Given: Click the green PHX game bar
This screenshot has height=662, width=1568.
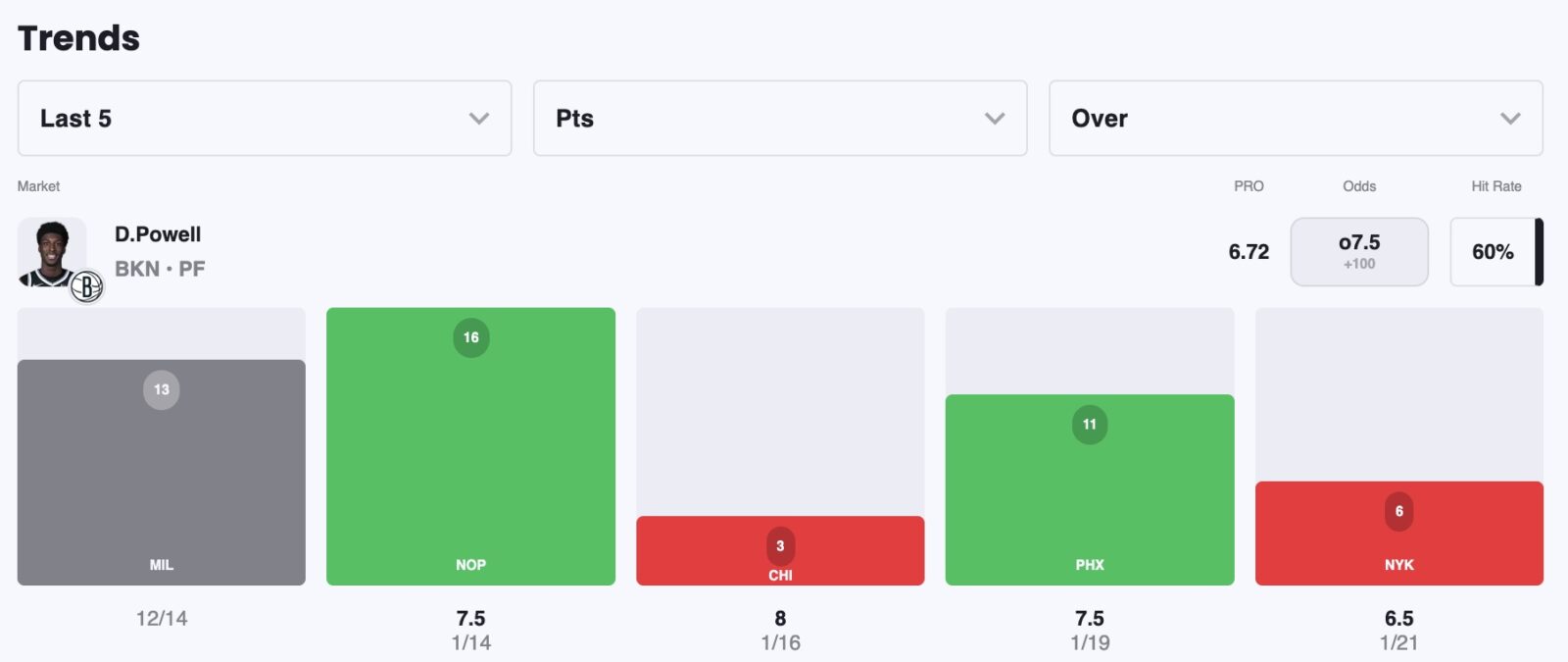Looking at the screenshot, I should tap(1090, 500).
